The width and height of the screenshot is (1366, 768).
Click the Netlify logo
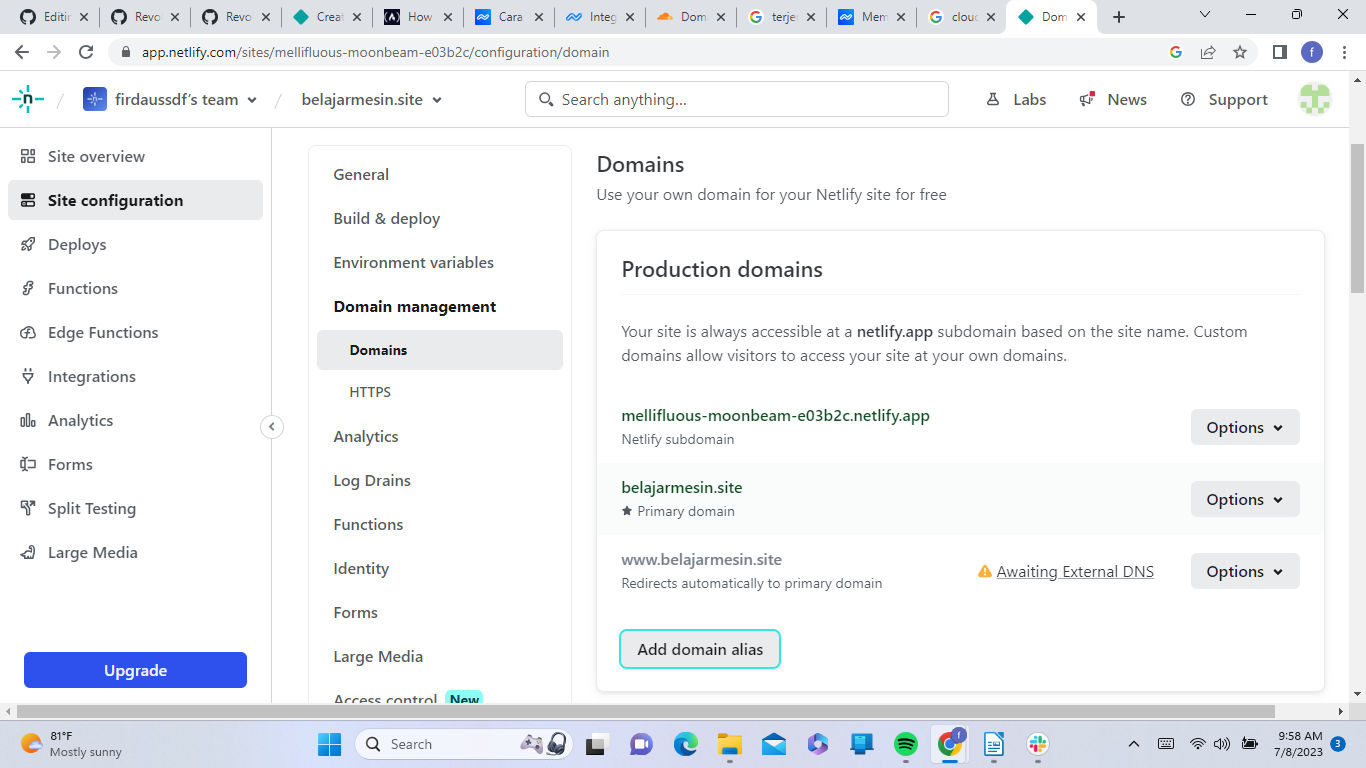[x=27, y=98]
